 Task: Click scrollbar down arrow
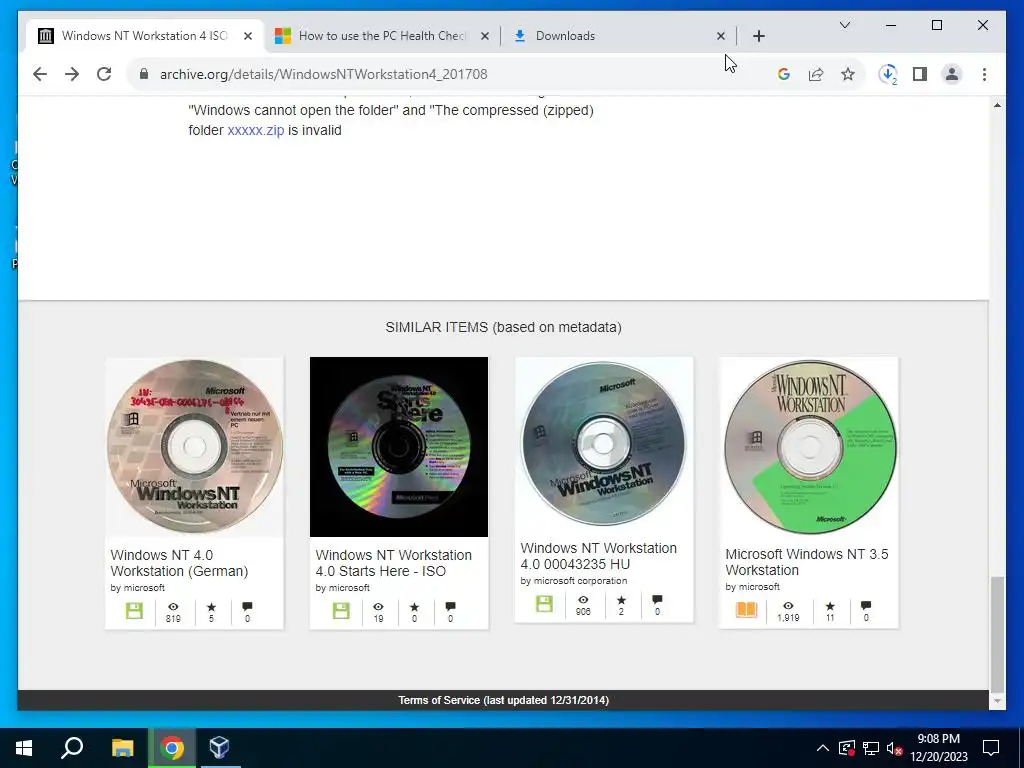(997, 701)
